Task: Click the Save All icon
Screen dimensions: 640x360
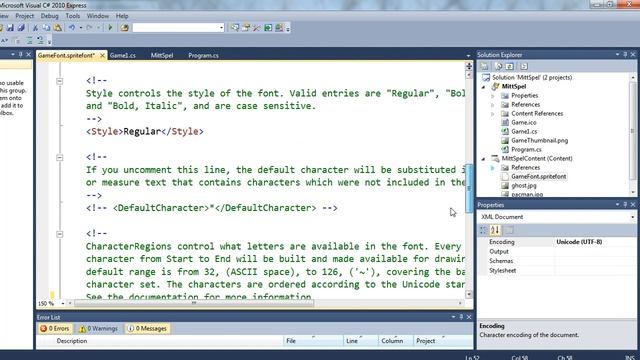Action: [21, 28]
